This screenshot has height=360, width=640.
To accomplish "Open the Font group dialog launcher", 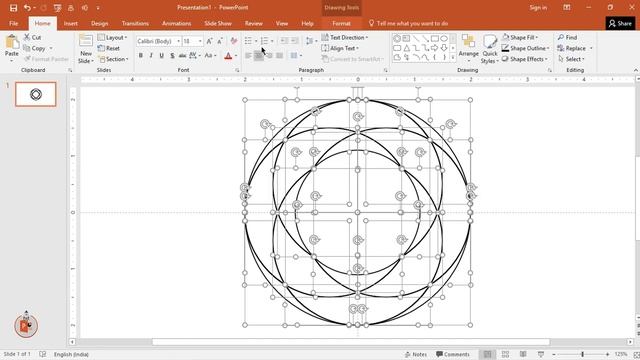I will tap(237, 70).
